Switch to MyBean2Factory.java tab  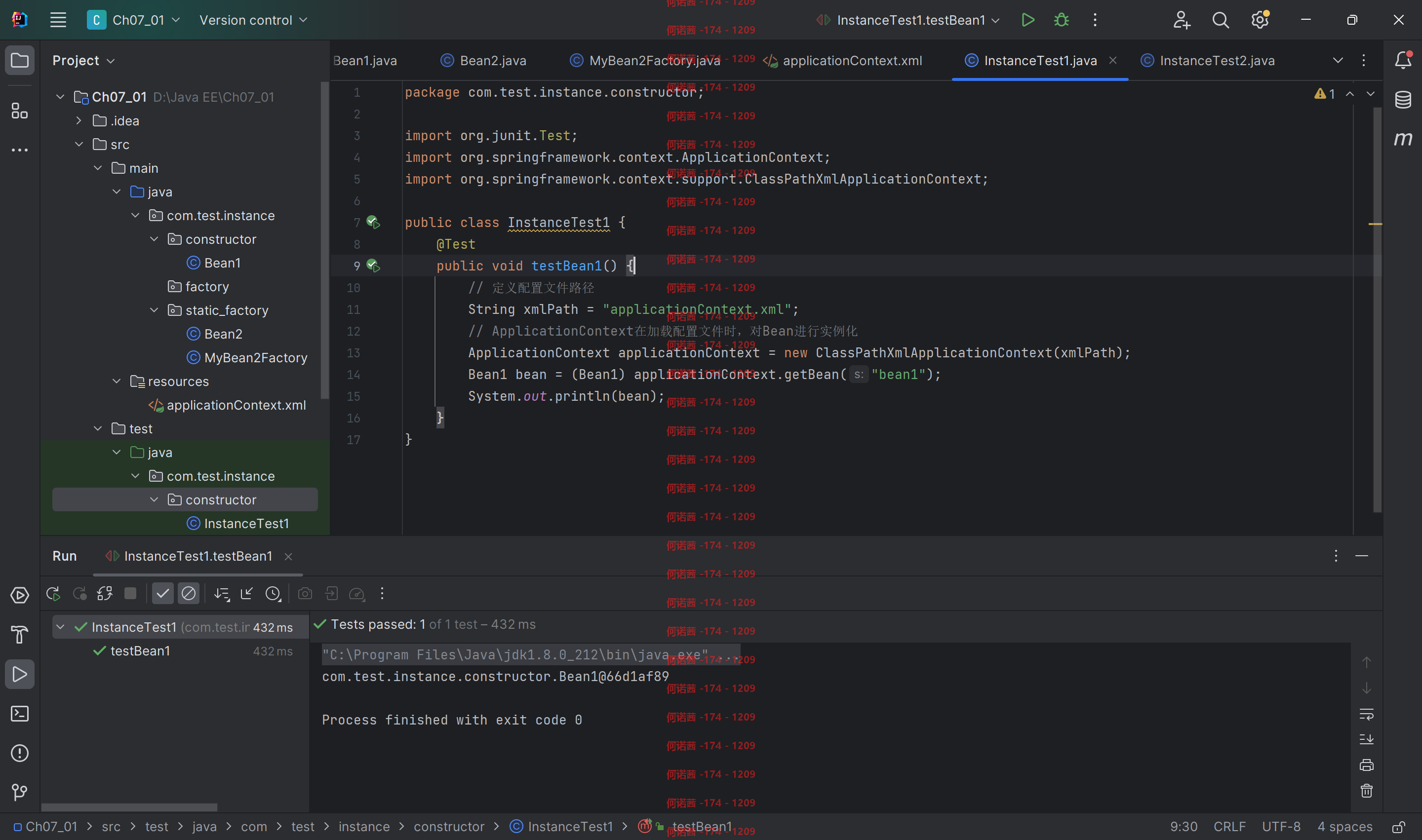click(x=645, y=60)
